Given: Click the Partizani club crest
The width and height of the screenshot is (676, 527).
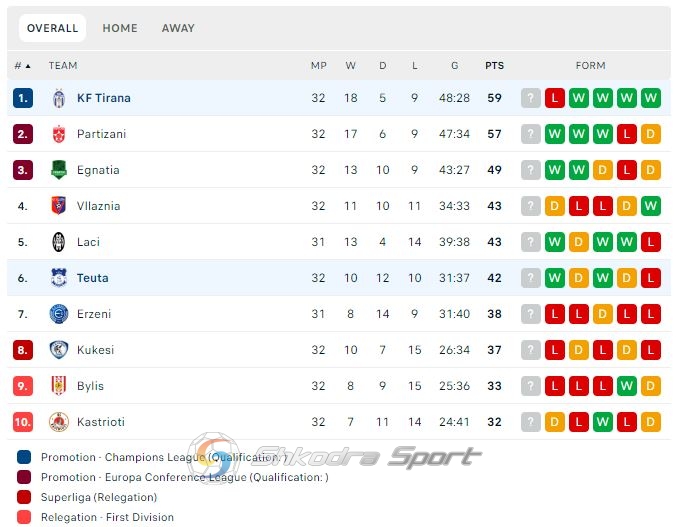Looking at the screenshot, I should coord(59,134).
